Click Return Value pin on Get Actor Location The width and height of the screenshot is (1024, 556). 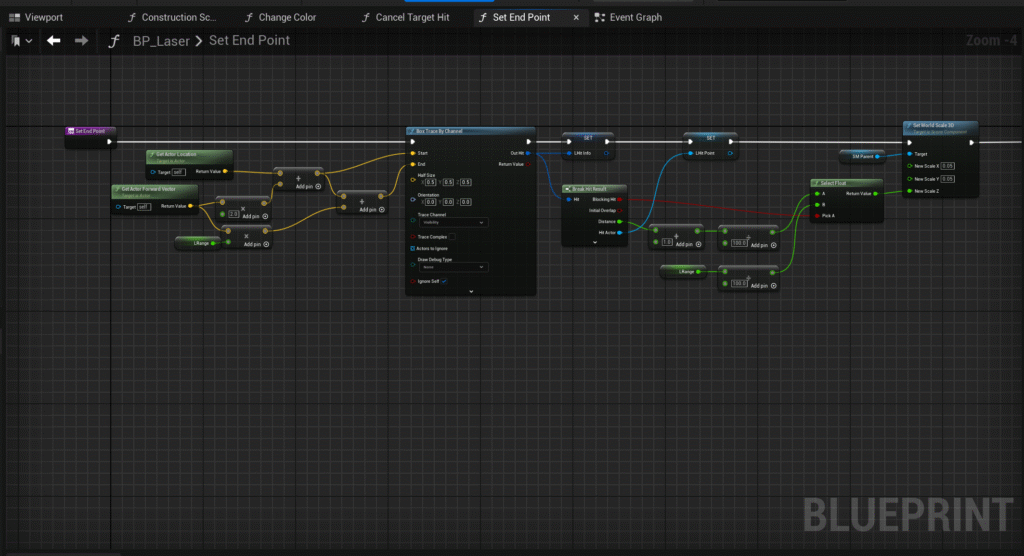point(225,172)
